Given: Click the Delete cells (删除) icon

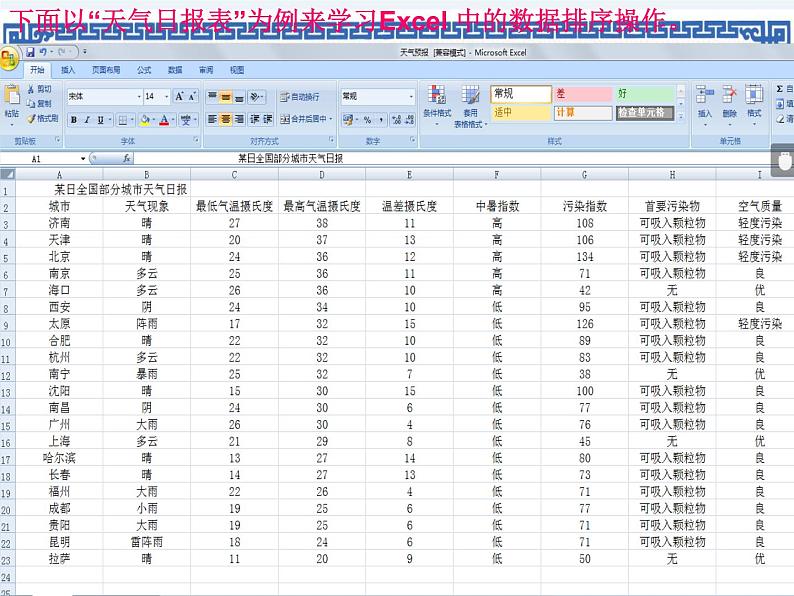Looking at the screenshot, I should point(729,95).
